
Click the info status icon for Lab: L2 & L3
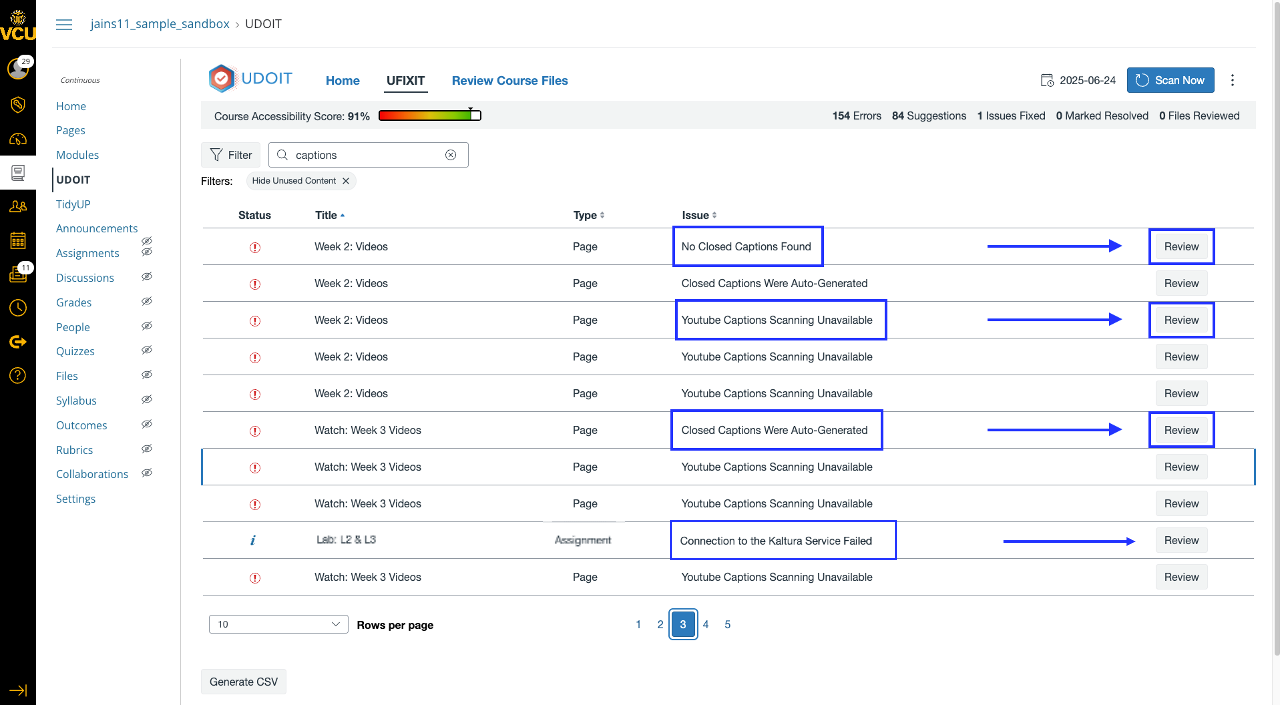point(253,540)
